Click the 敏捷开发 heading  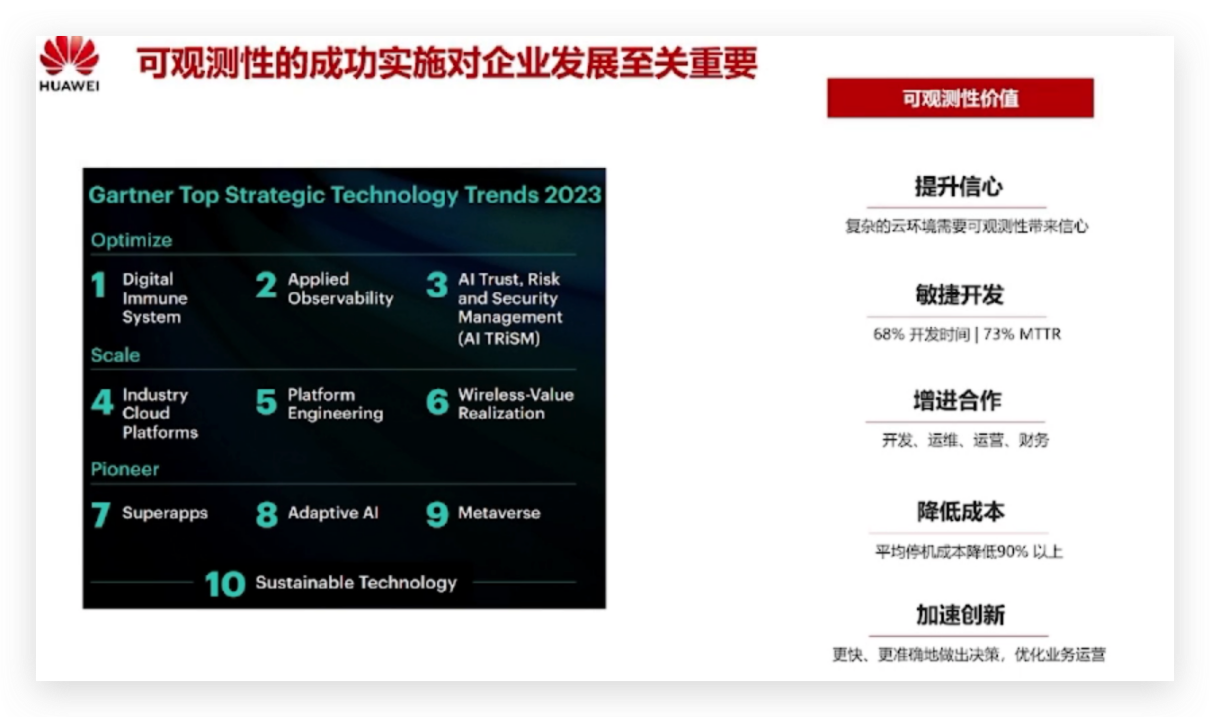pyautogui.click(x=958, y=295)
